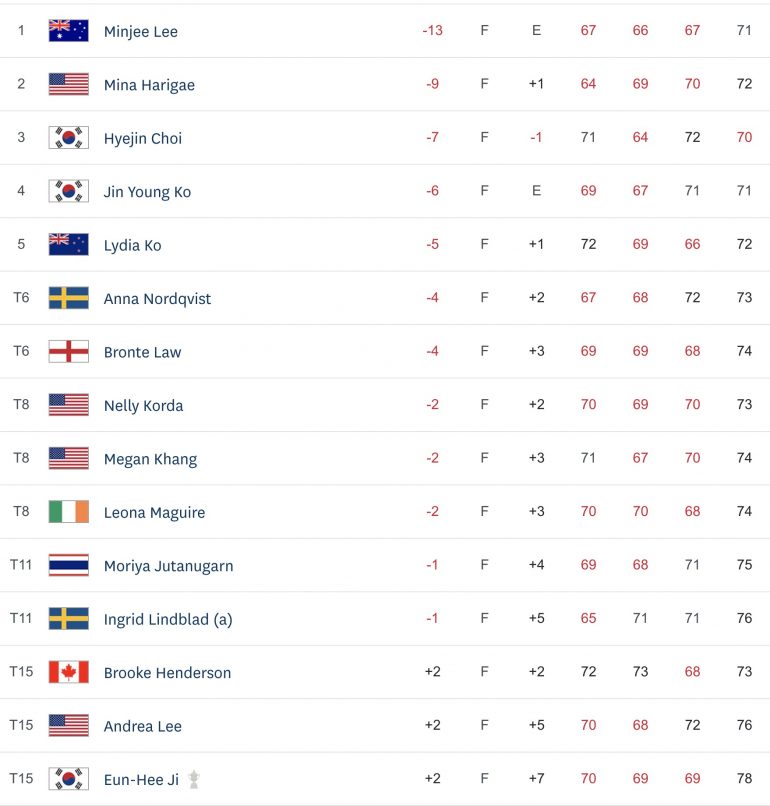Open Anna Nordqvist's player page

coord(157,299)
